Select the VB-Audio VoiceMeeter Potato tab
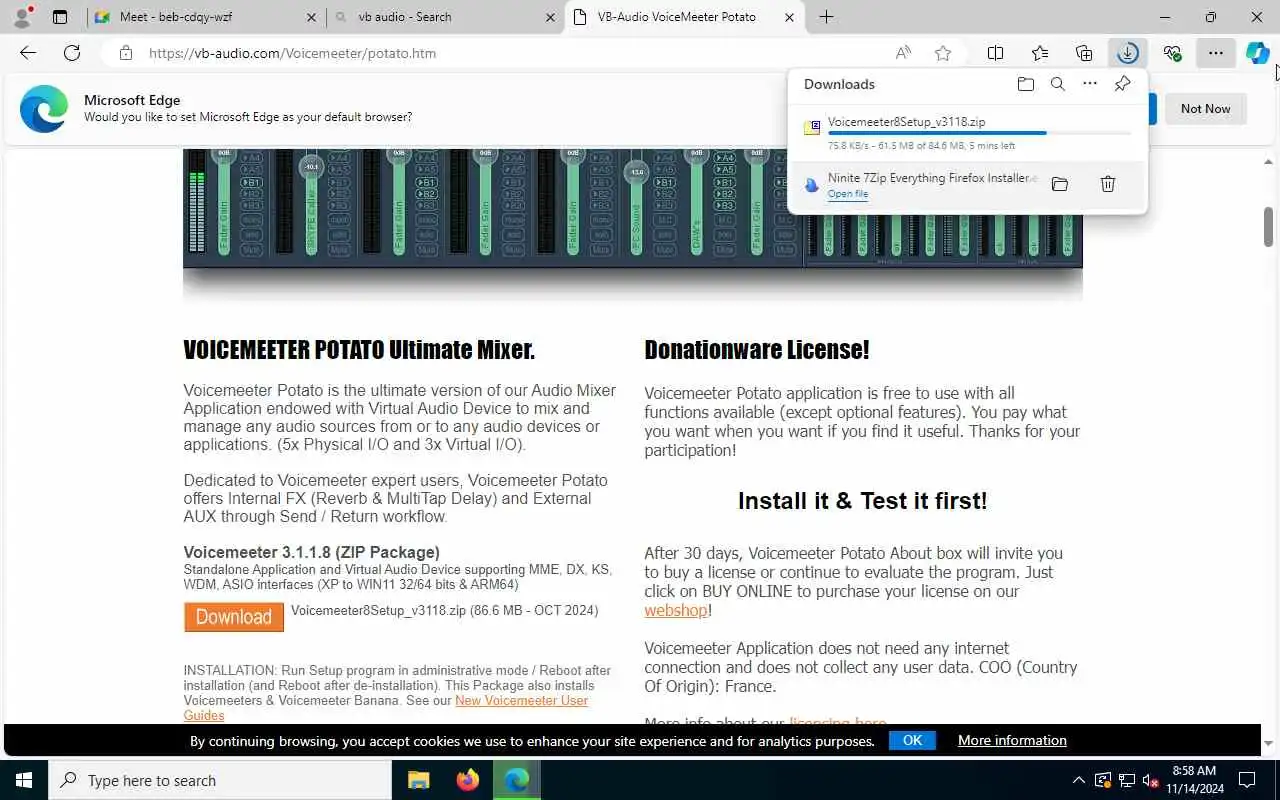Image resolution: width=1280 pixels, height=800 pixels. pos(685,17)
